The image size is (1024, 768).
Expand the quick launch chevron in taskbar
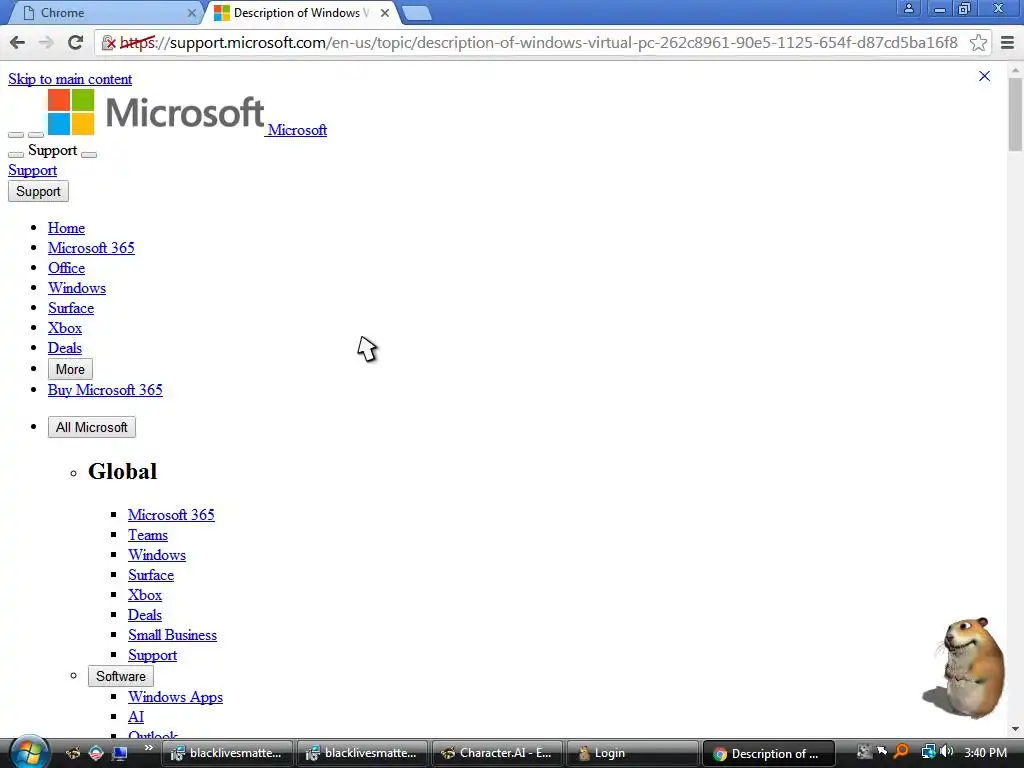coord(148,748)
